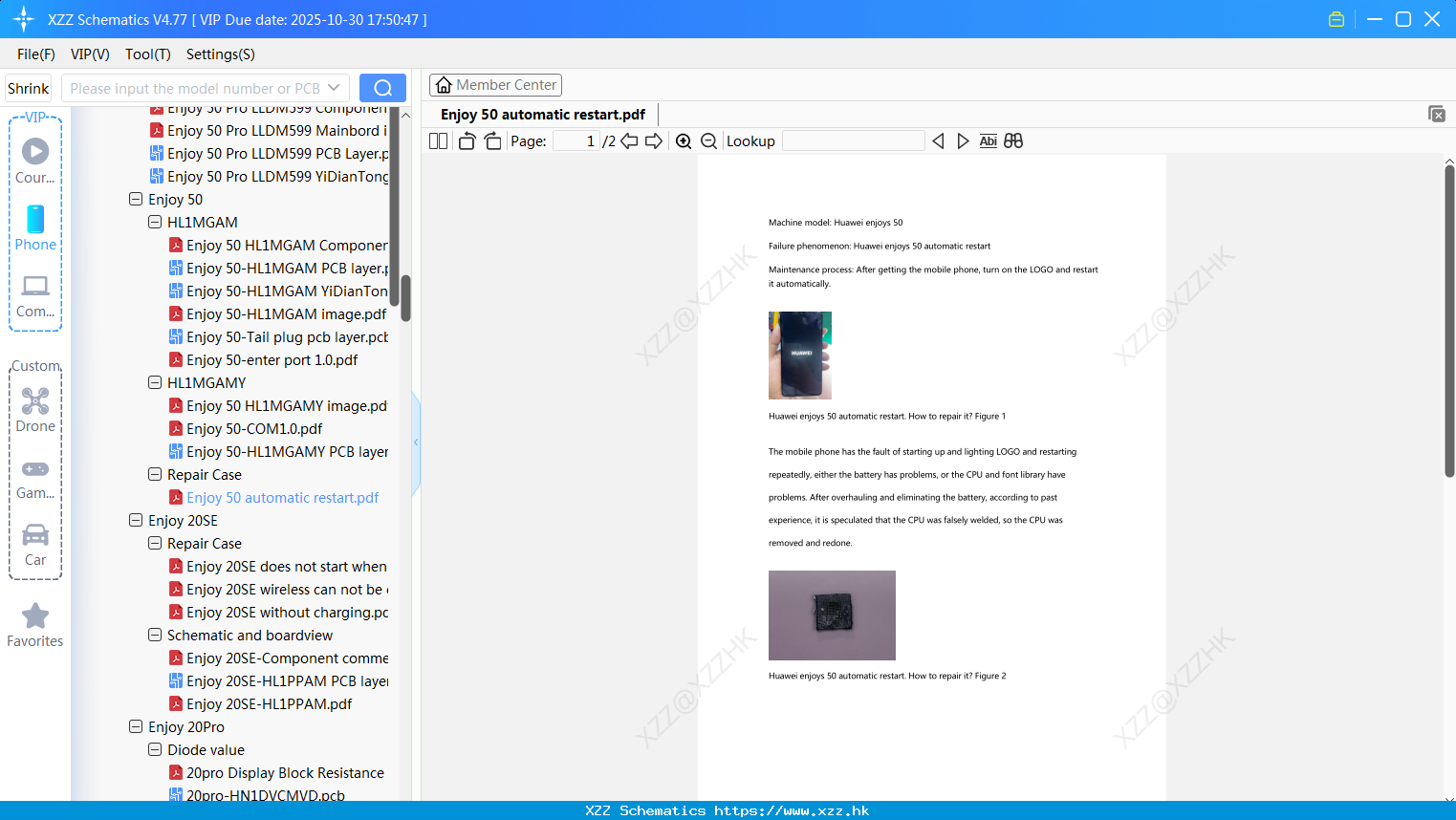The width and height of the screenshot is (1456, 820).
Task: Find next lookup match triangle
Action: point(963,140)
